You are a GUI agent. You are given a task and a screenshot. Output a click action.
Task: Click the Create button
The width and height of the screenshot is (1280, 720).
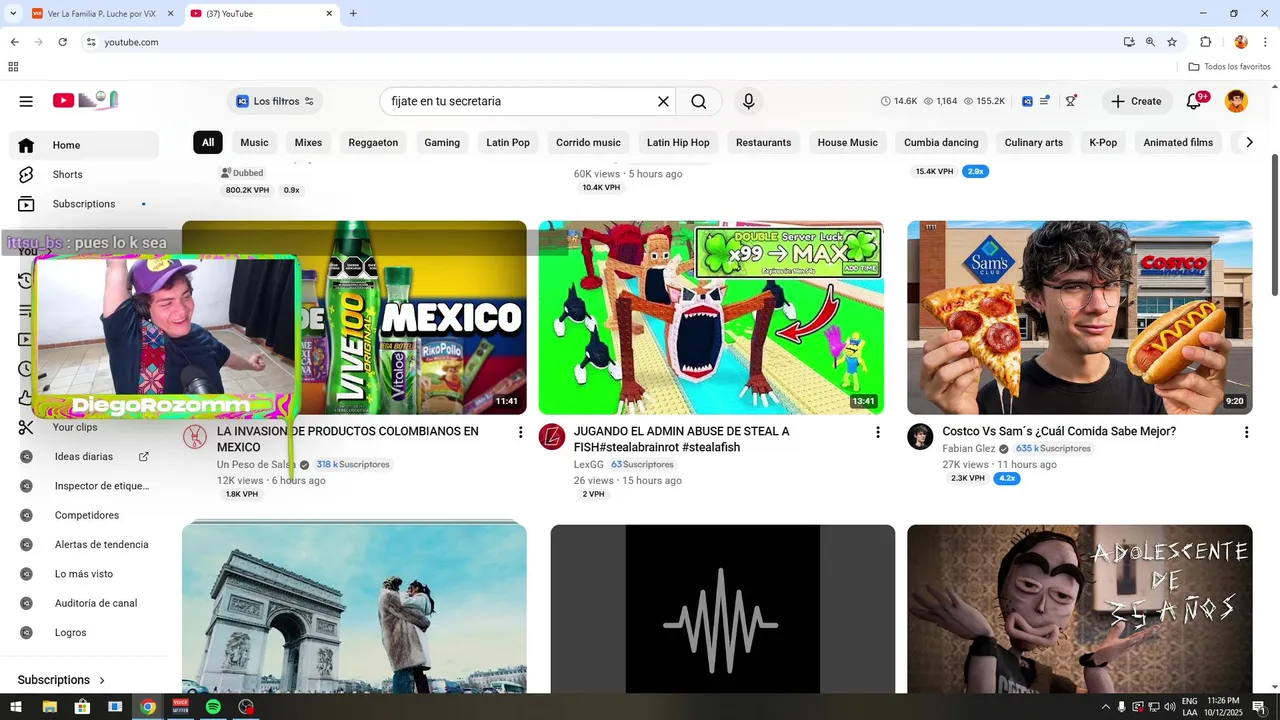tap(1136, 101)
